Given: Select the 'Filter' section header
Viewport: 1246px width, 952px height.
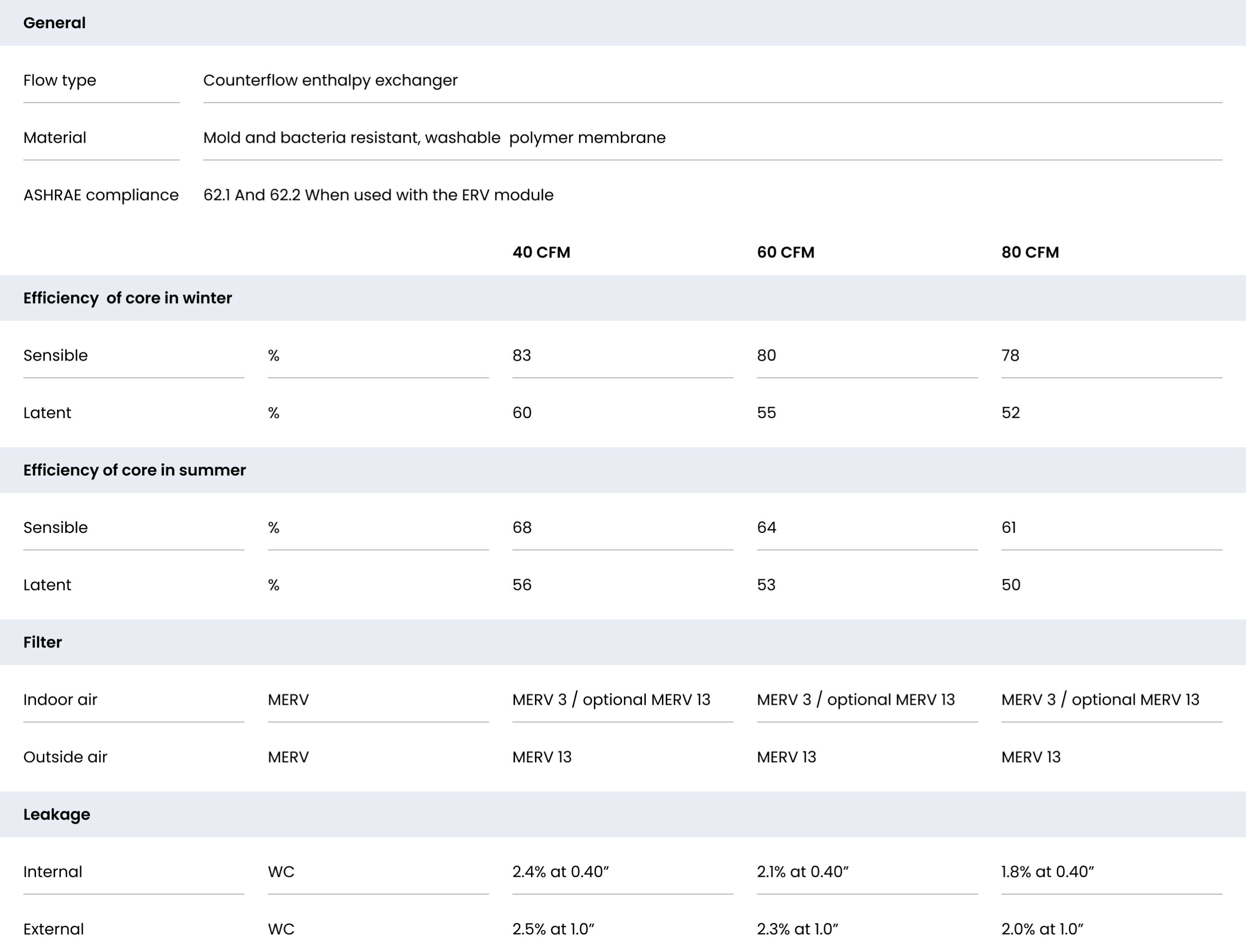Looking at the screenshot, I should 42,642.
